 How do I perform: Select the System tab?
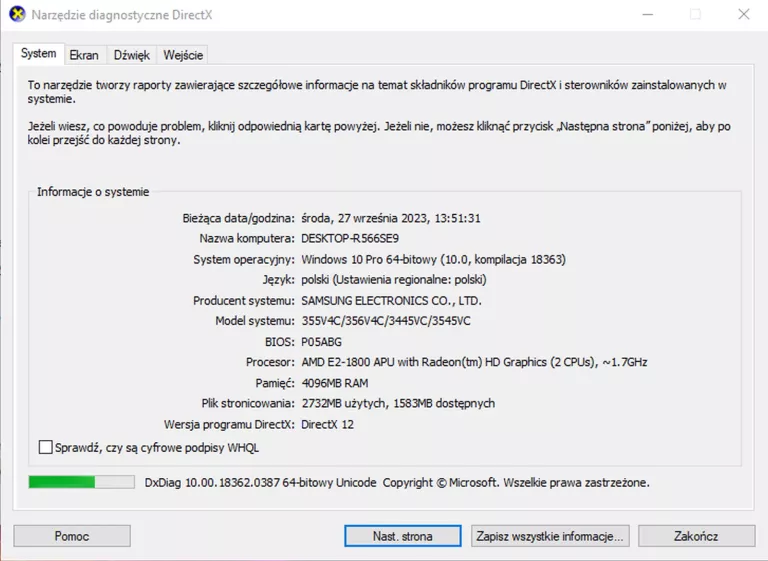38,53
